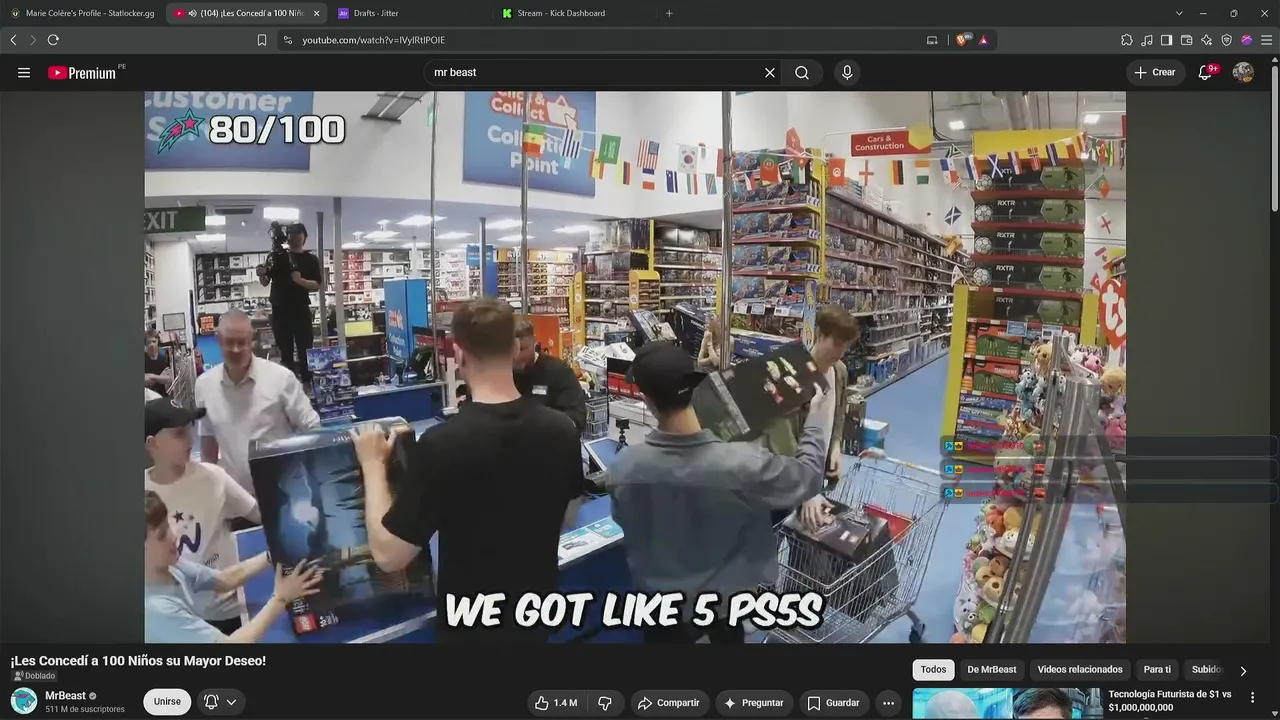Click the '511 M de suscriptores' text
The image size is (1280, 720).
[85, 710]
